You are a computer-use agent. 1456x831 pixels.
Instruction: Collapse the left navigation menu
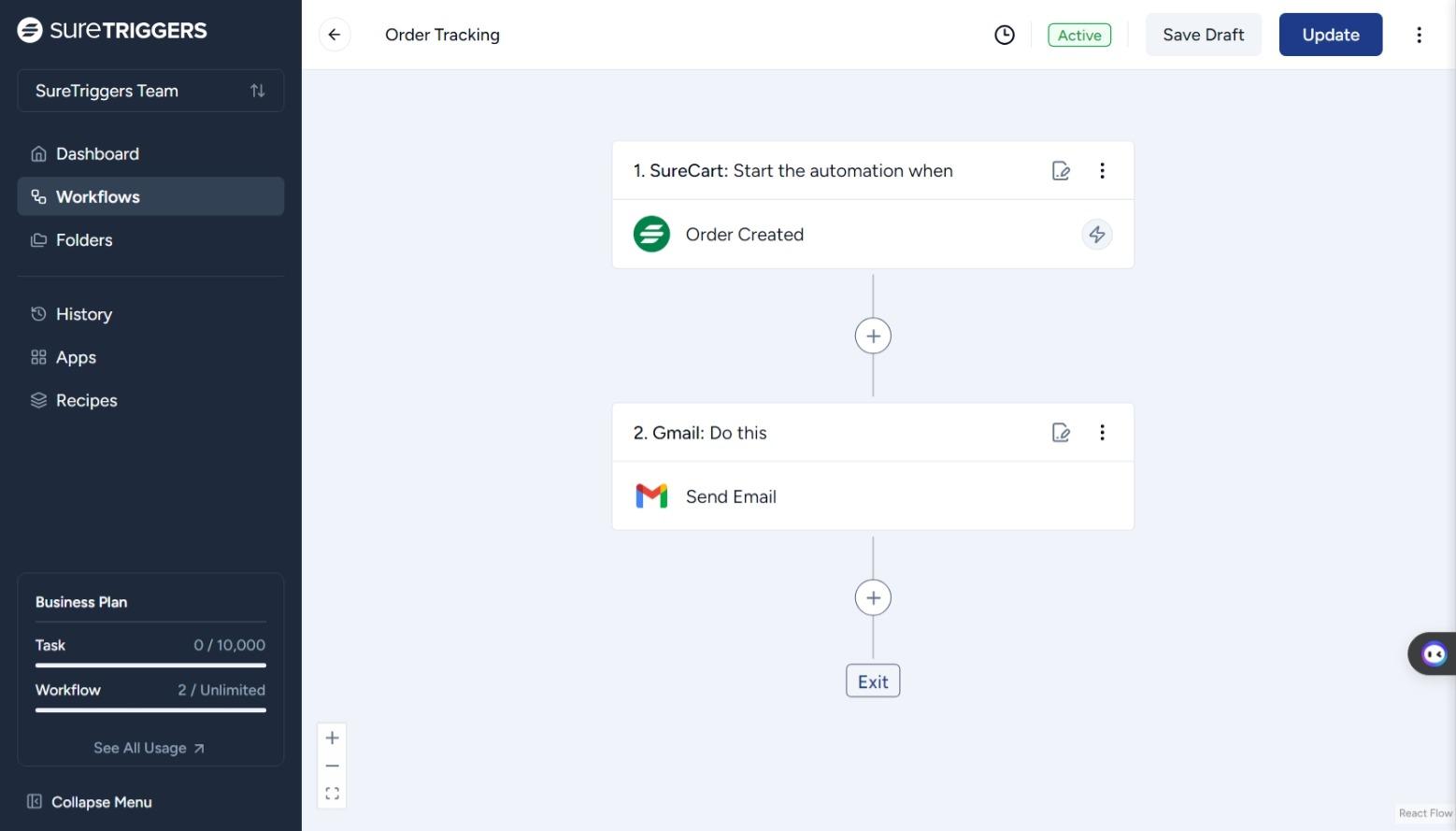click(x=90, y=802)
